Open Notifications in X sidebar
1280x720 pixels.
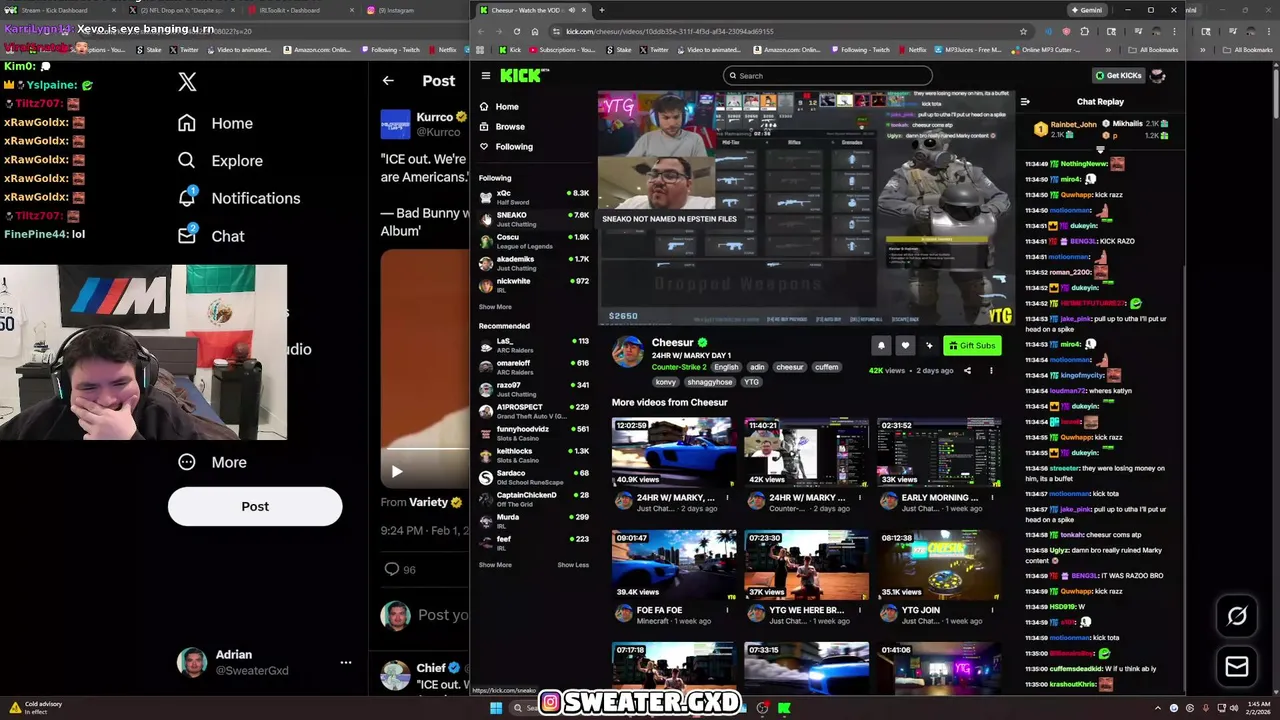pyautogui.click(x=239, y=198)
